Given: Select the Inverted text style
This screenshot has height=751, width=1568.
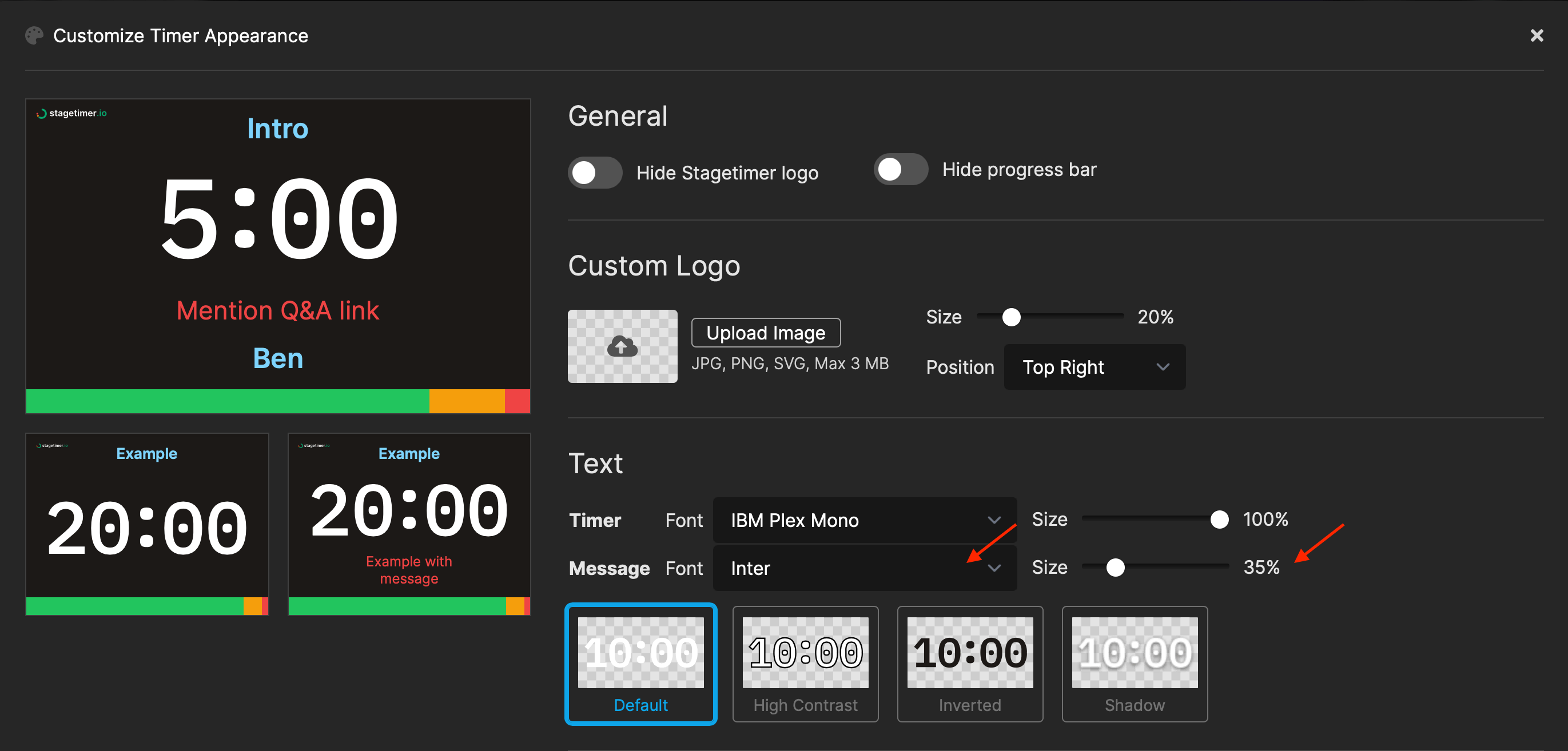Looking at the screenshot, I should click(970, 664).
